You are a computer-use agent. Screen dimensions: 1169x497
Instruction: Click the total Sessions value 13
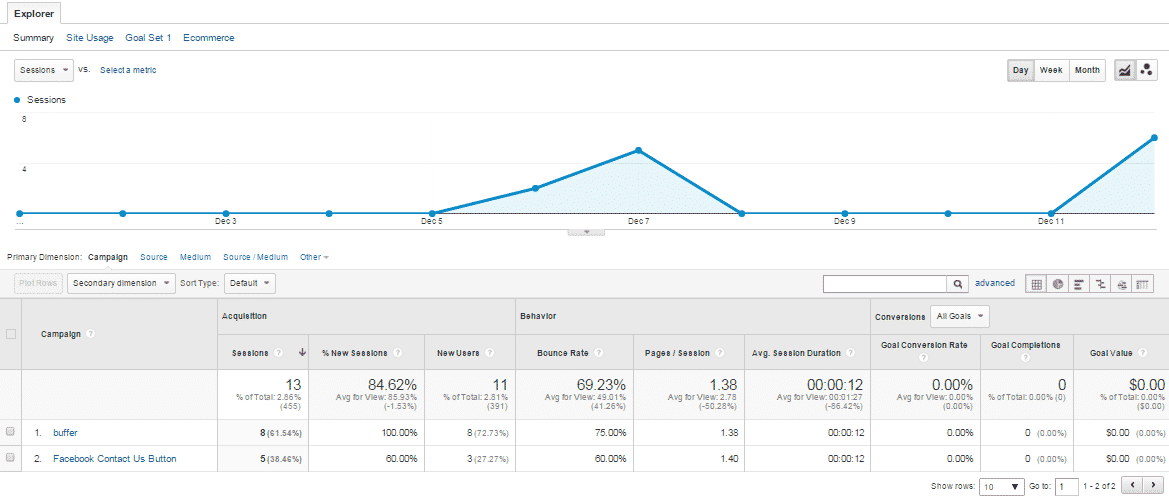pos(293,384)
